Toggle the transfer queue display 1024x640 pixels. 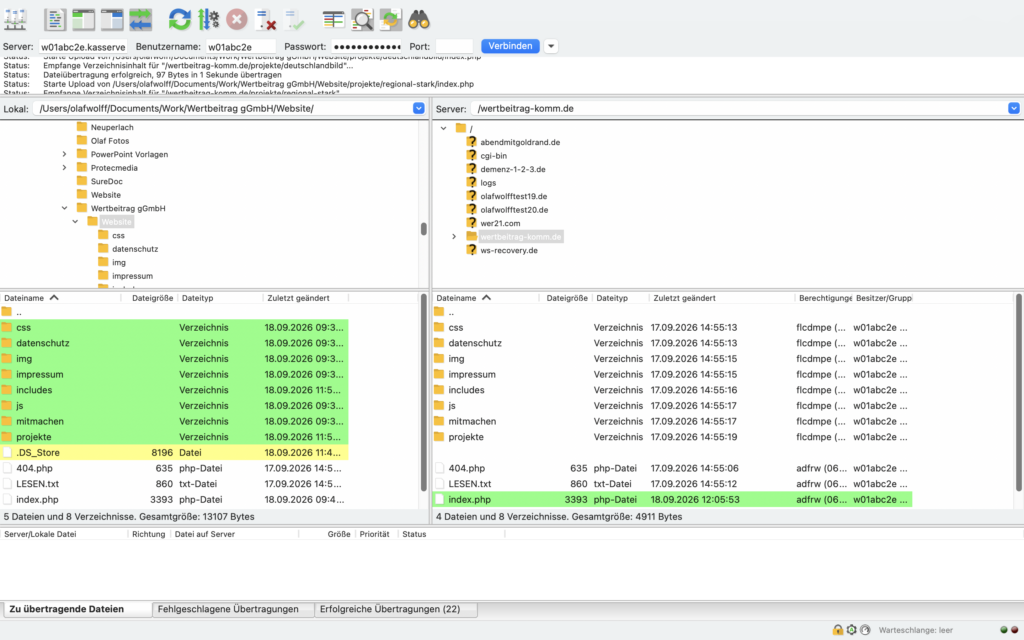[140, 20]
